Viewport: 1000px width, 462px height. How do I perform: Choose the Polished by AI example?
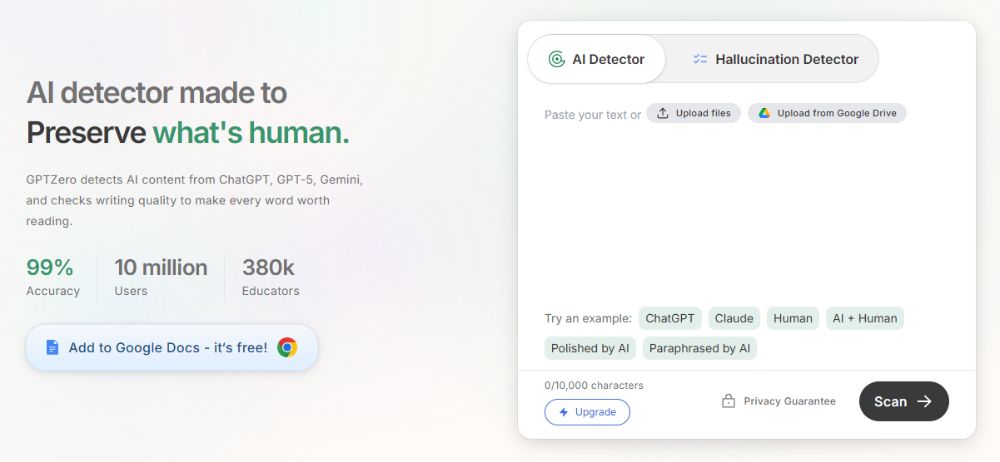pyautogui.click(x=590, y=348)
